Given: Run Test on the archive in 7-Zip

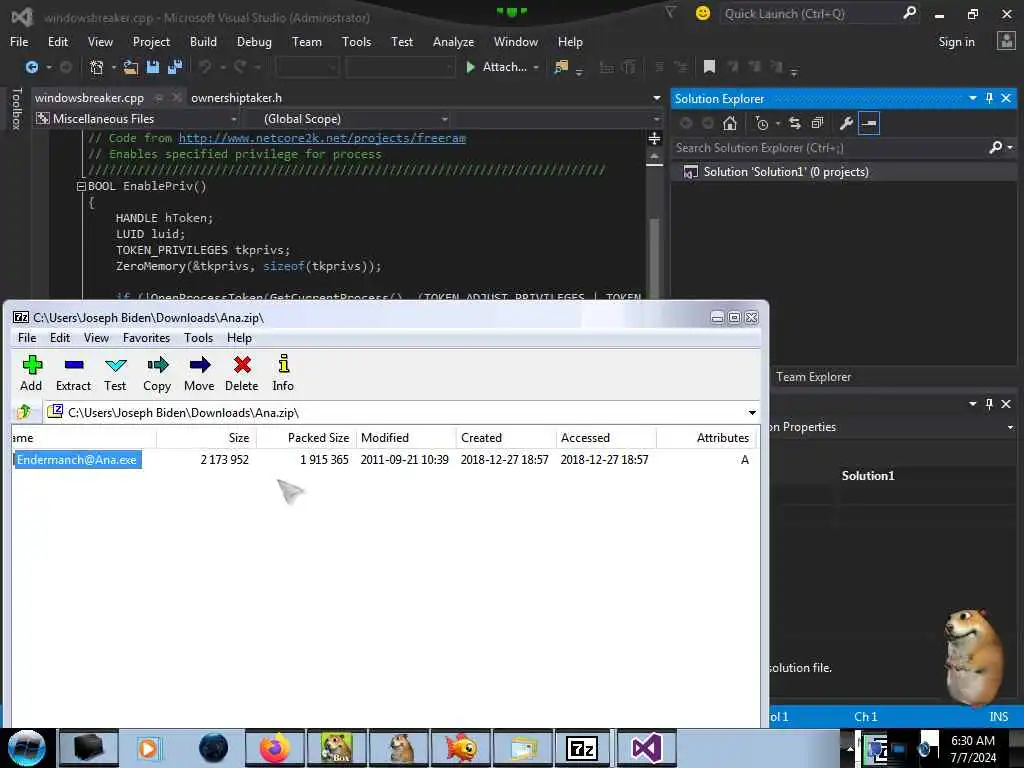Looking at the screenshot, I should point(115,373).
